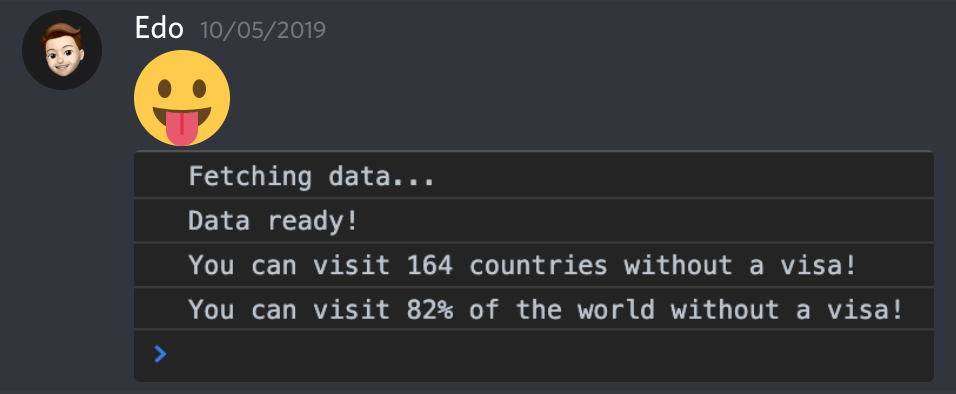The image size is (956, 394).
Task: Click the hair on Edo's avatar
Action: point(62,32)
